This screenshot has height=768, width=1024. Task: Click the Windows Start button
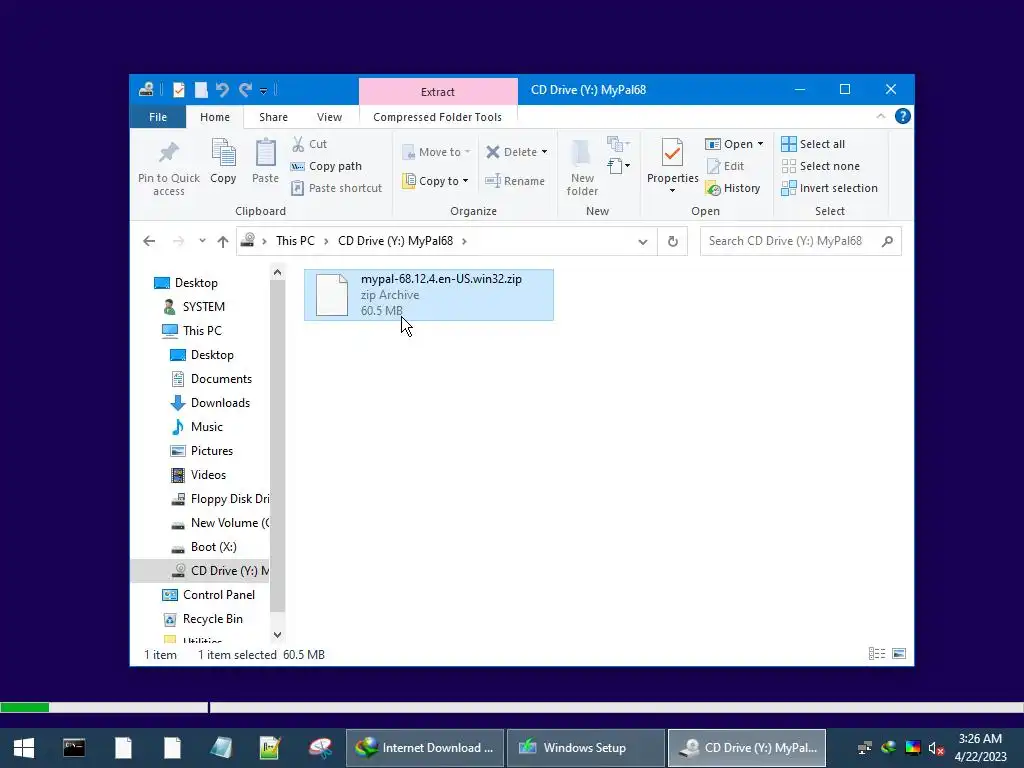[24, 748]
